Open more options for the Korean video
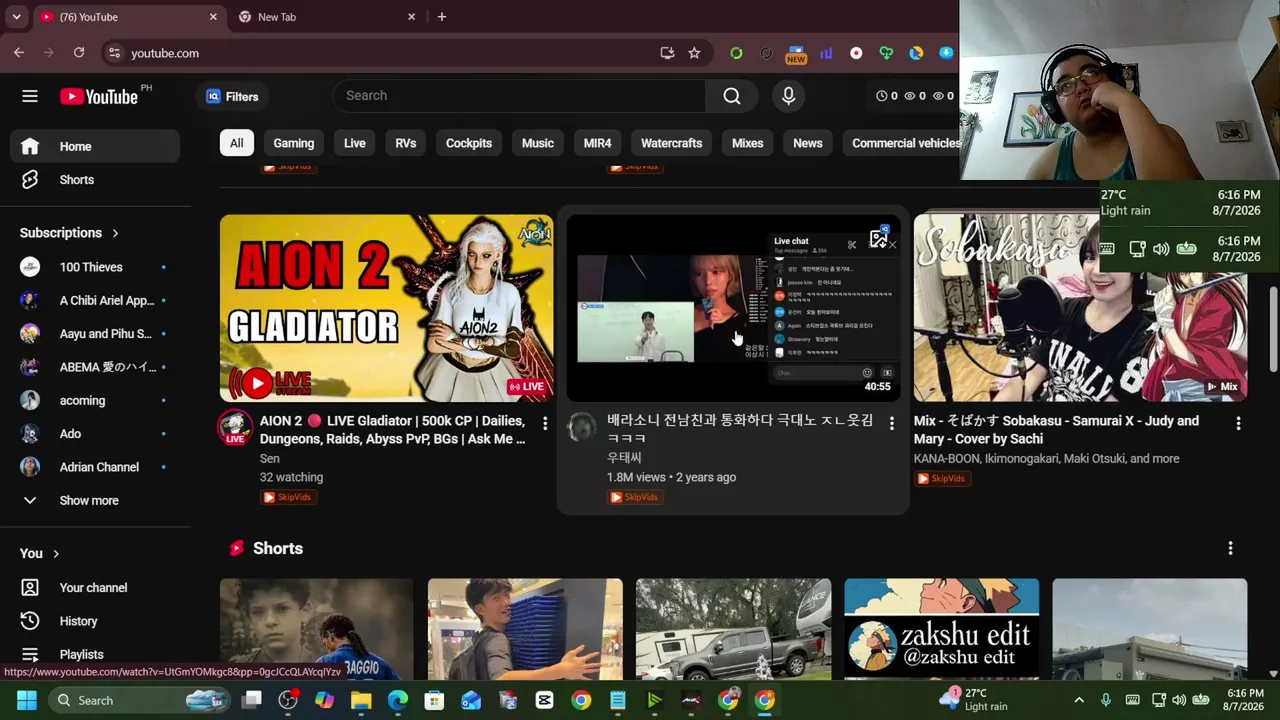Screen dimensions: 1280x720 click(x=891, y=424)
